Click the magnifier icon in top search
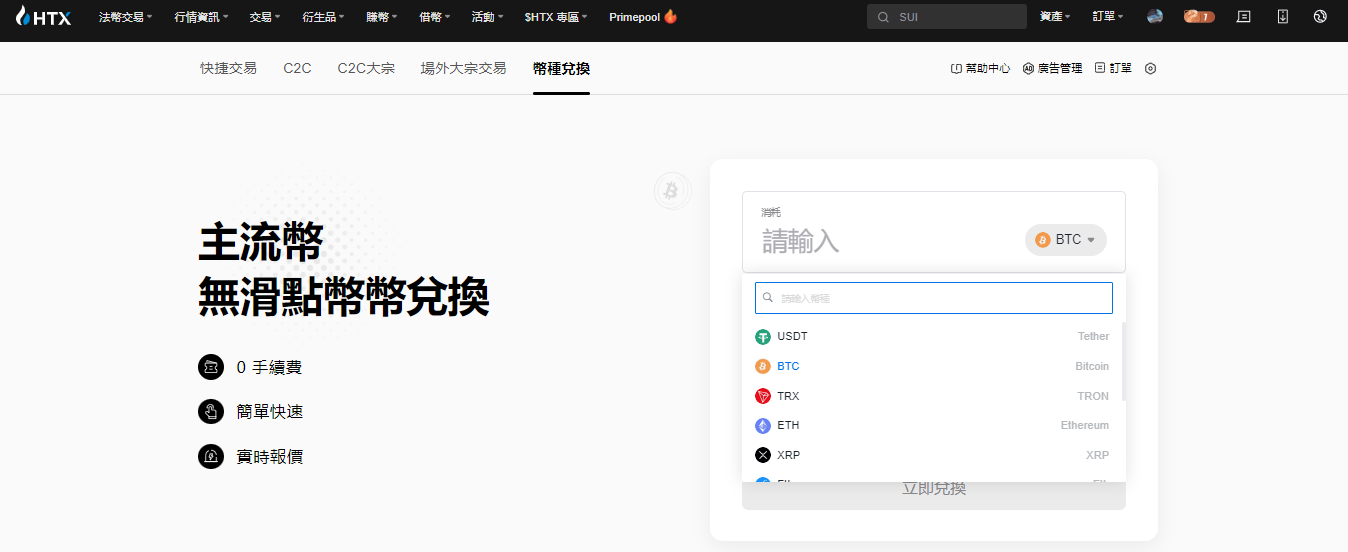Viewport: 1348px width, 552px height. point(883,17)
